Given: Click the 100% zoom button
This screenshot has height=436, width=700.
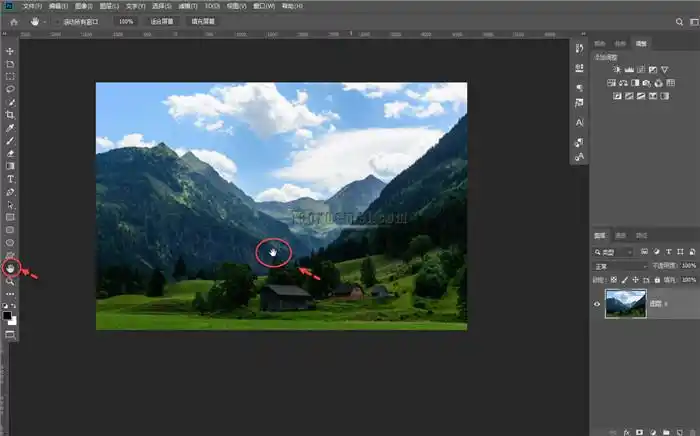Looking at the screenshot, I should (126, 21).
